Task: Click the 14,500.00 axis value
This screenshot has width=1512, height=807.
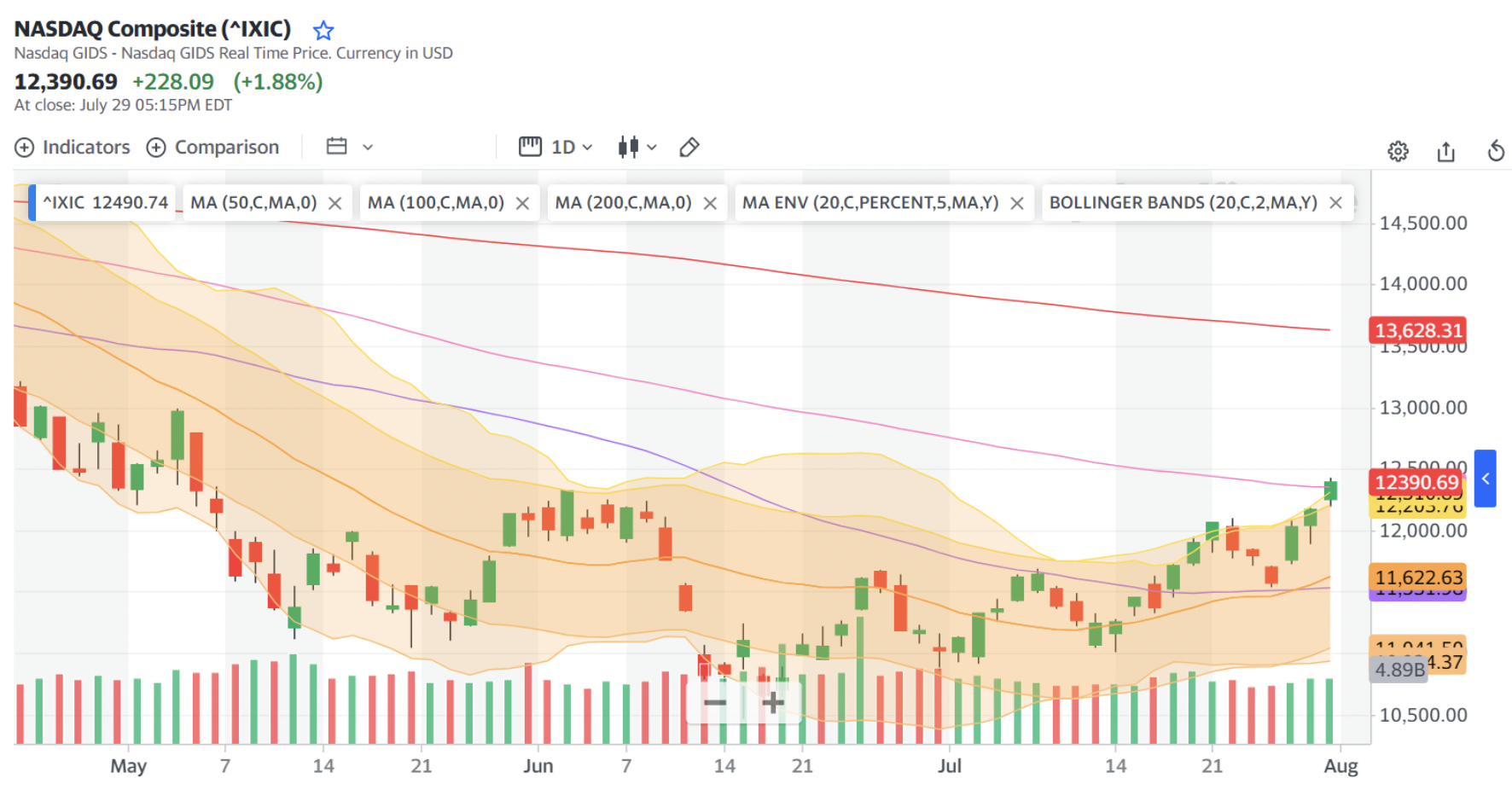Action: tap(1423, 224)
